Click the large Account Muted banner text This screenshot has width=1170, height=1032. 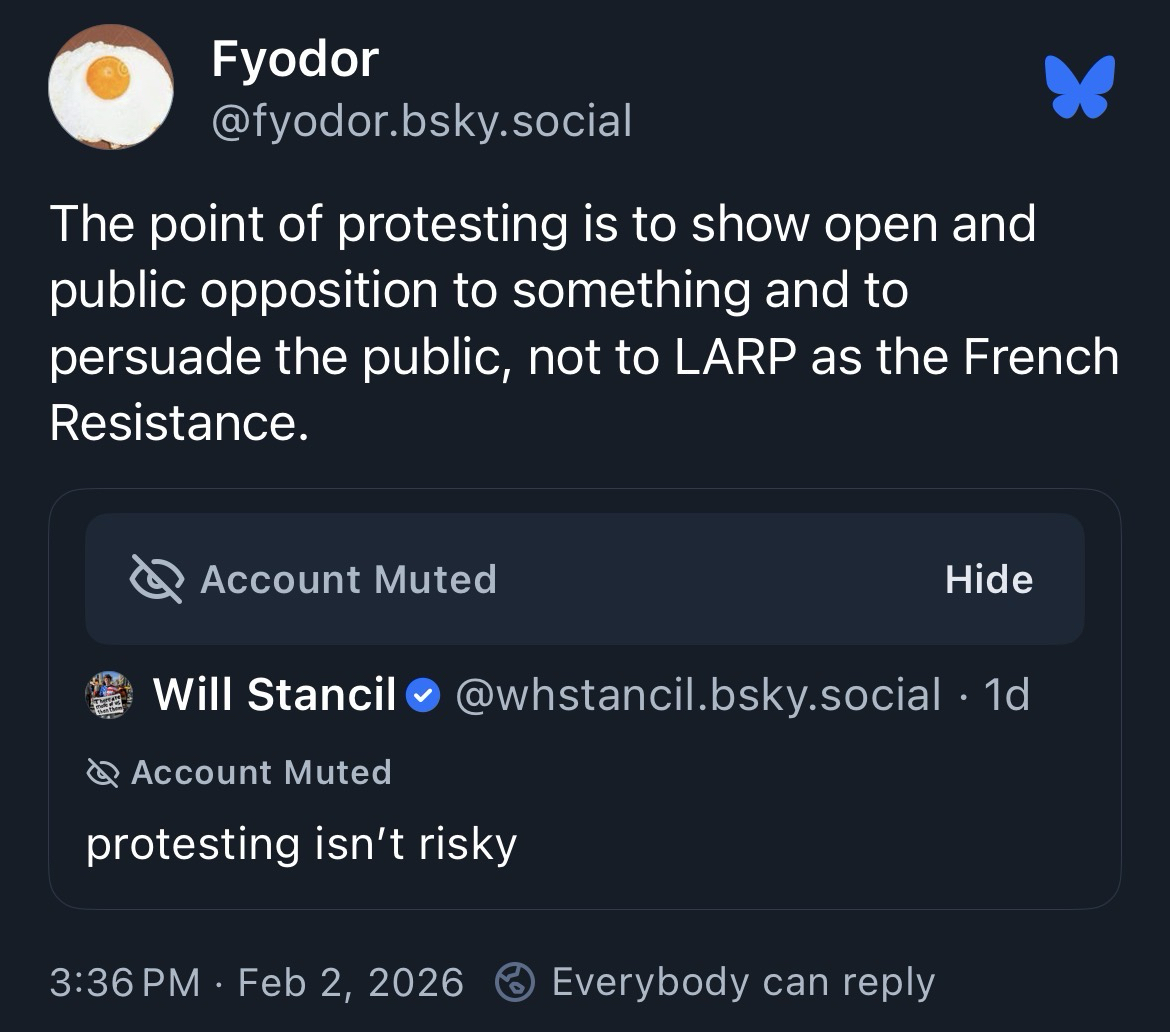pyautogui.click(x=348, y=580)
